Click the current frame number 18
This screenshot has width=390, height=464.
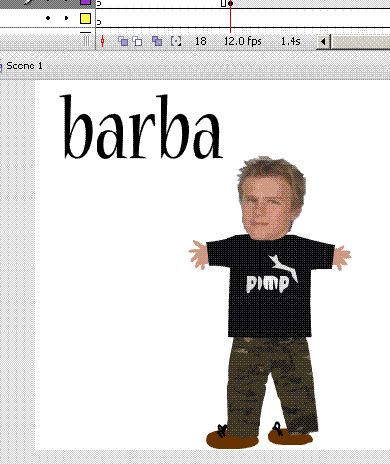point(201,42)
